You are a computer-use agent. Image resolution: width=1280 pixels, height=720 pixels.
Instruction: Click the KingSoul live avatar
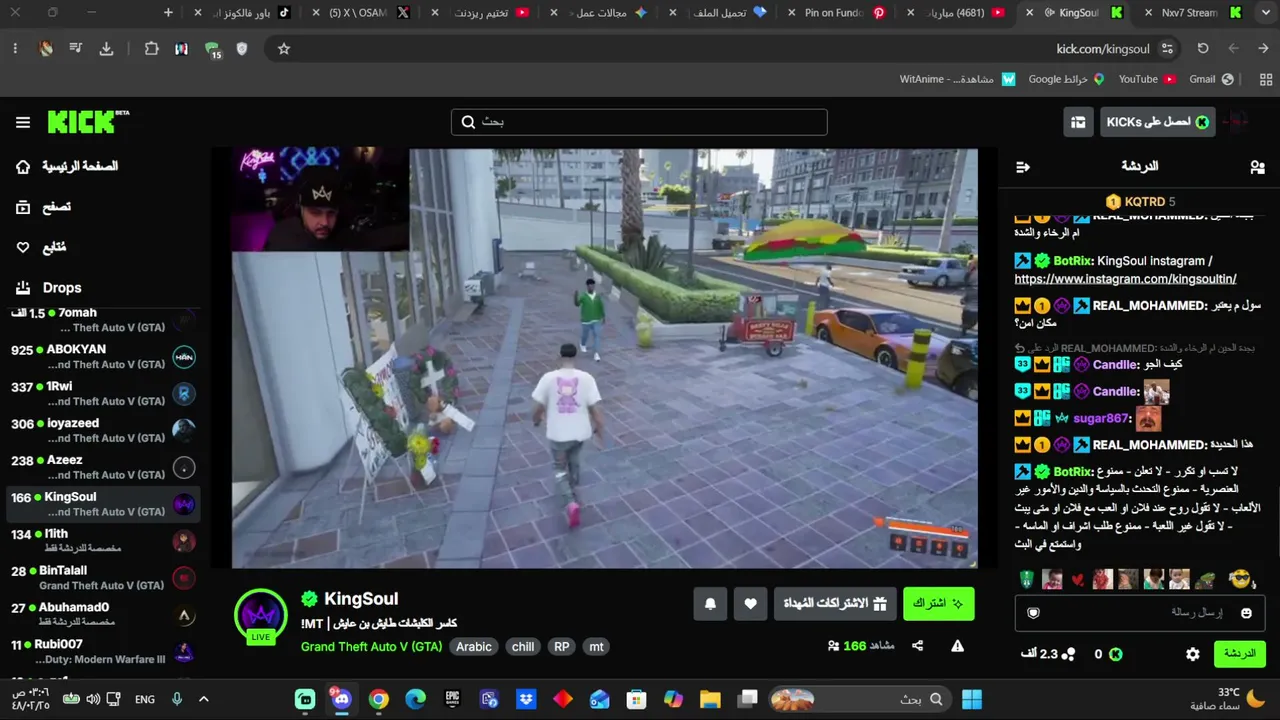[x=261, y=615]
